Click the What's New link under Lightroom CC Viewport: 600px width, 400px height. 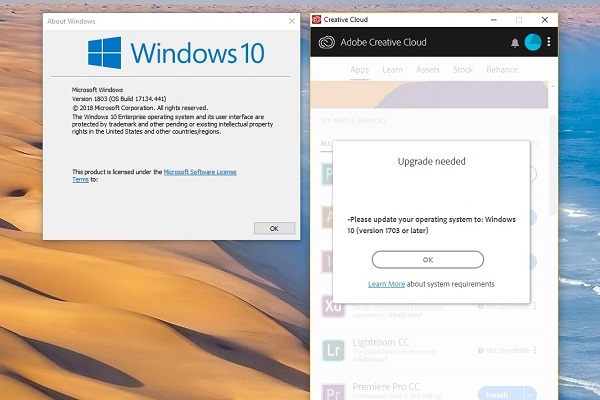[x=369, y=359]
